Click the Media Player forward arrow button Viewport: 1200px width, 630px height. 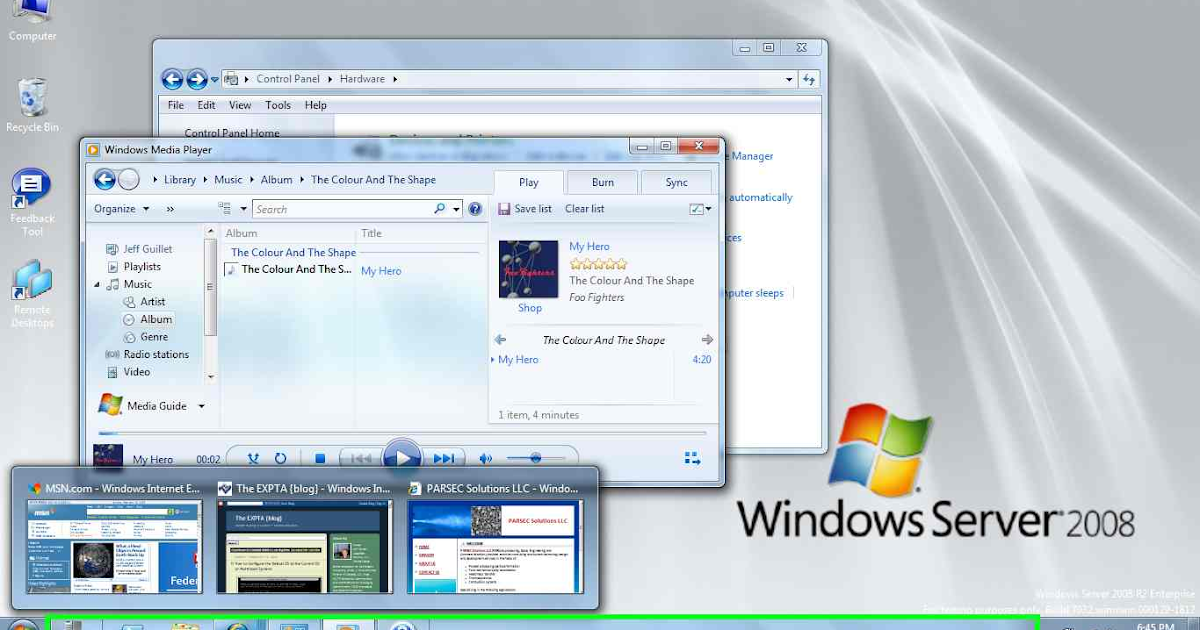[x=129, y=179]
